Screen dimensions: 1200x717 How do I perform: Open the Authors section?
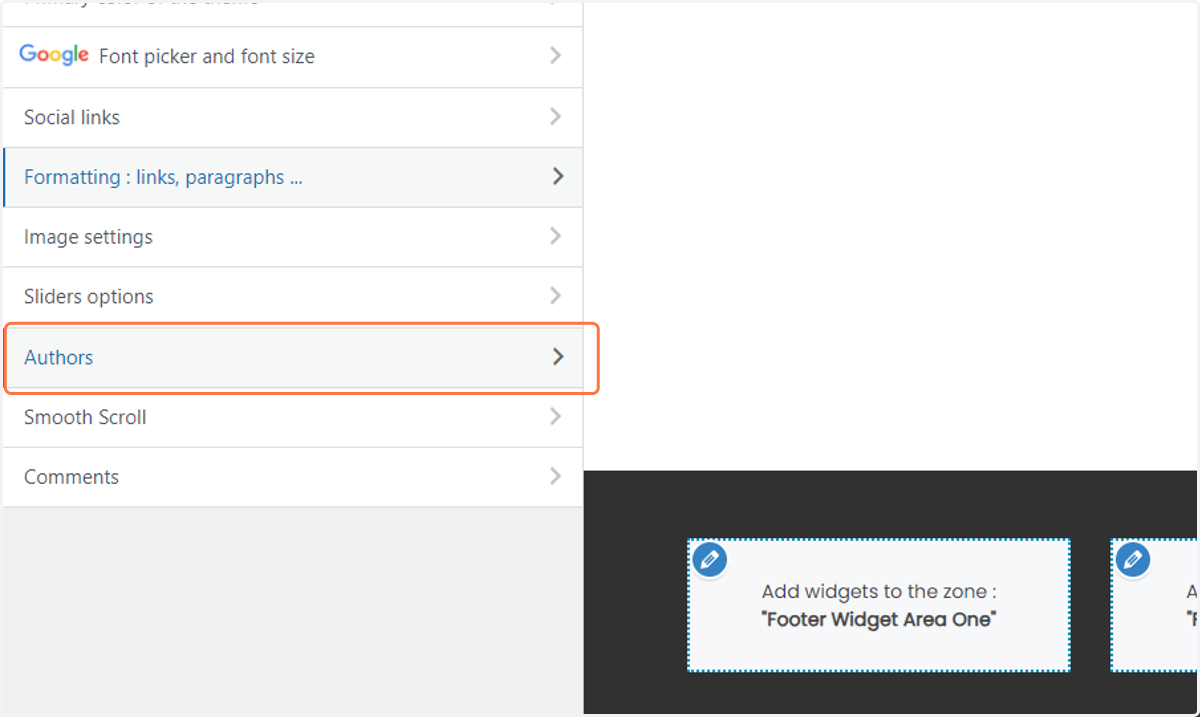[x=293, y=357]
